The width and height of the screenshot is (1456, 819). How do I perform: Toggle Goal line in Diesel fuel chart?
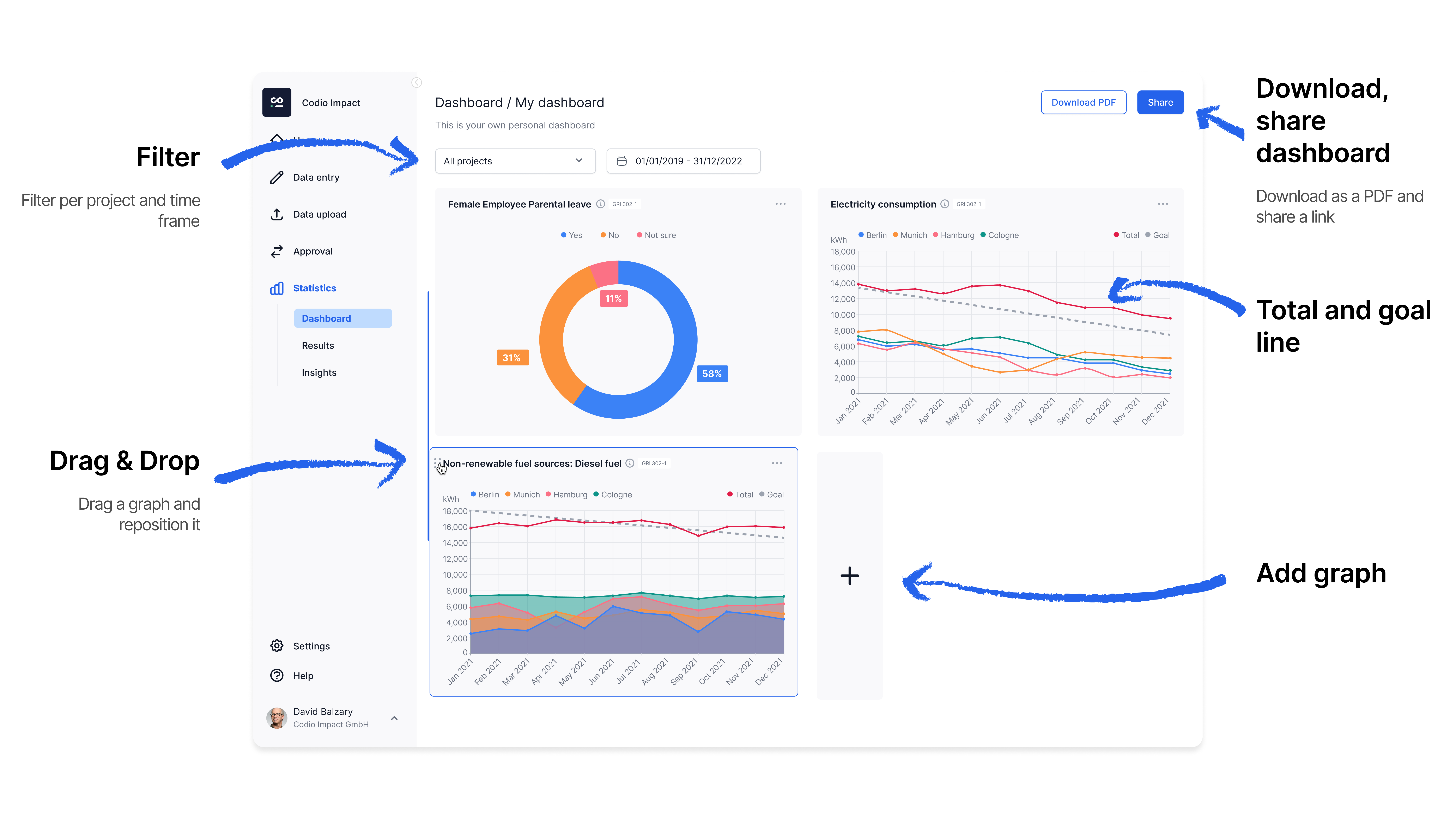coord(771,495)
